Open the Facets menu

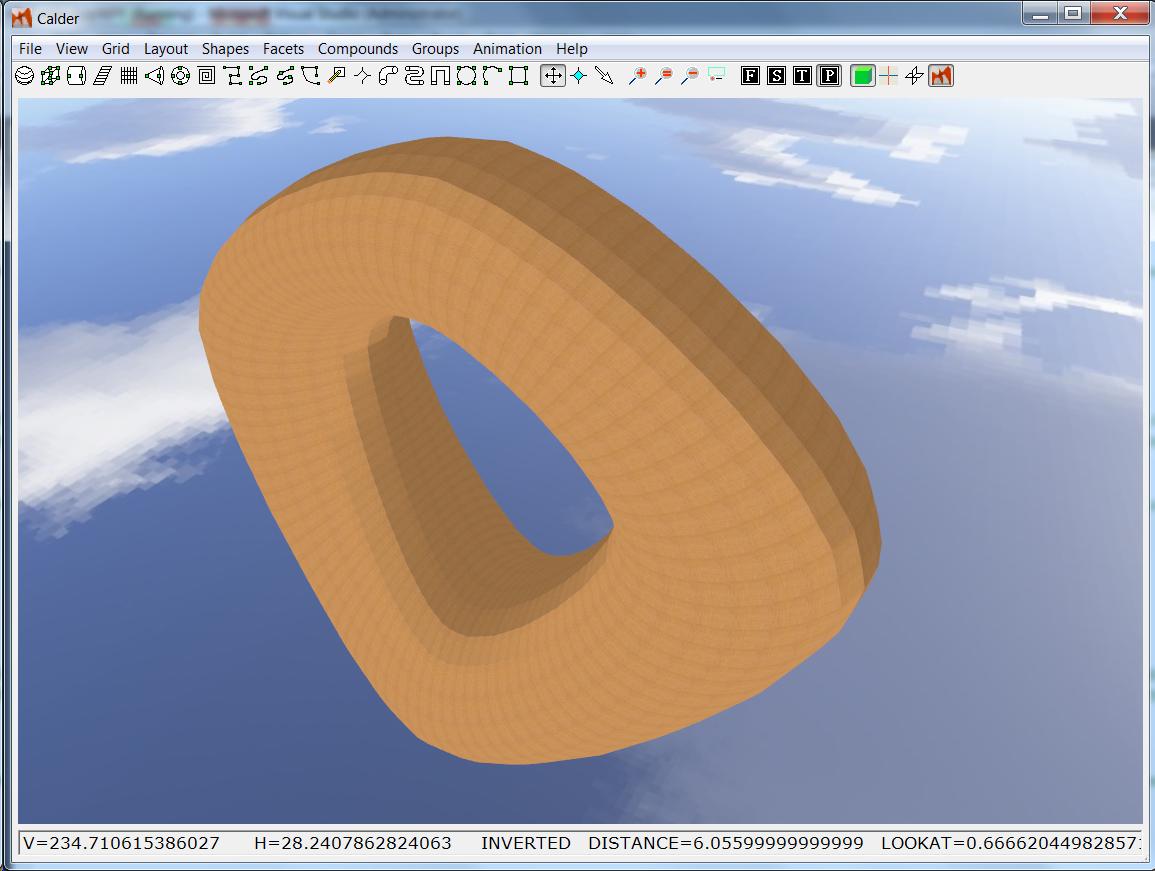(x=283, y=48)
